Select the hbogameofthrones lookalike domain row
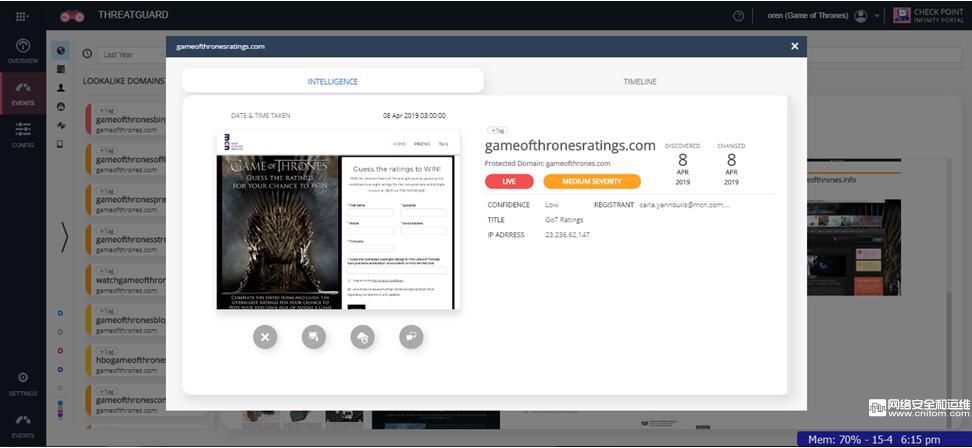The image size is (972, 448). 126,361
